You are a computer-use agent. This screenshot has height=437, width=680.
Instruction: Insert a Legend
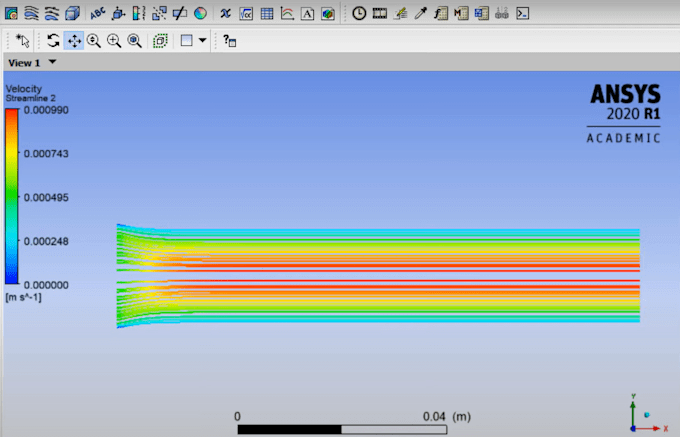[x=138, y=13]
